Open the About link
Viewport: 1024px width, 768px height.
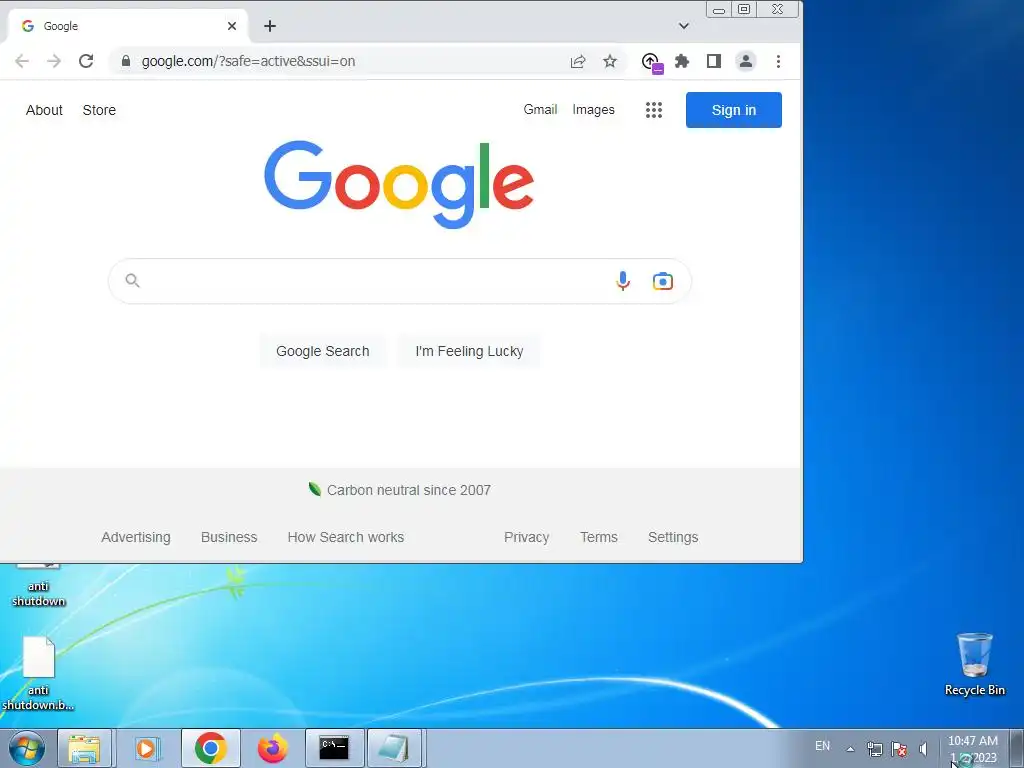pos(44,110)
